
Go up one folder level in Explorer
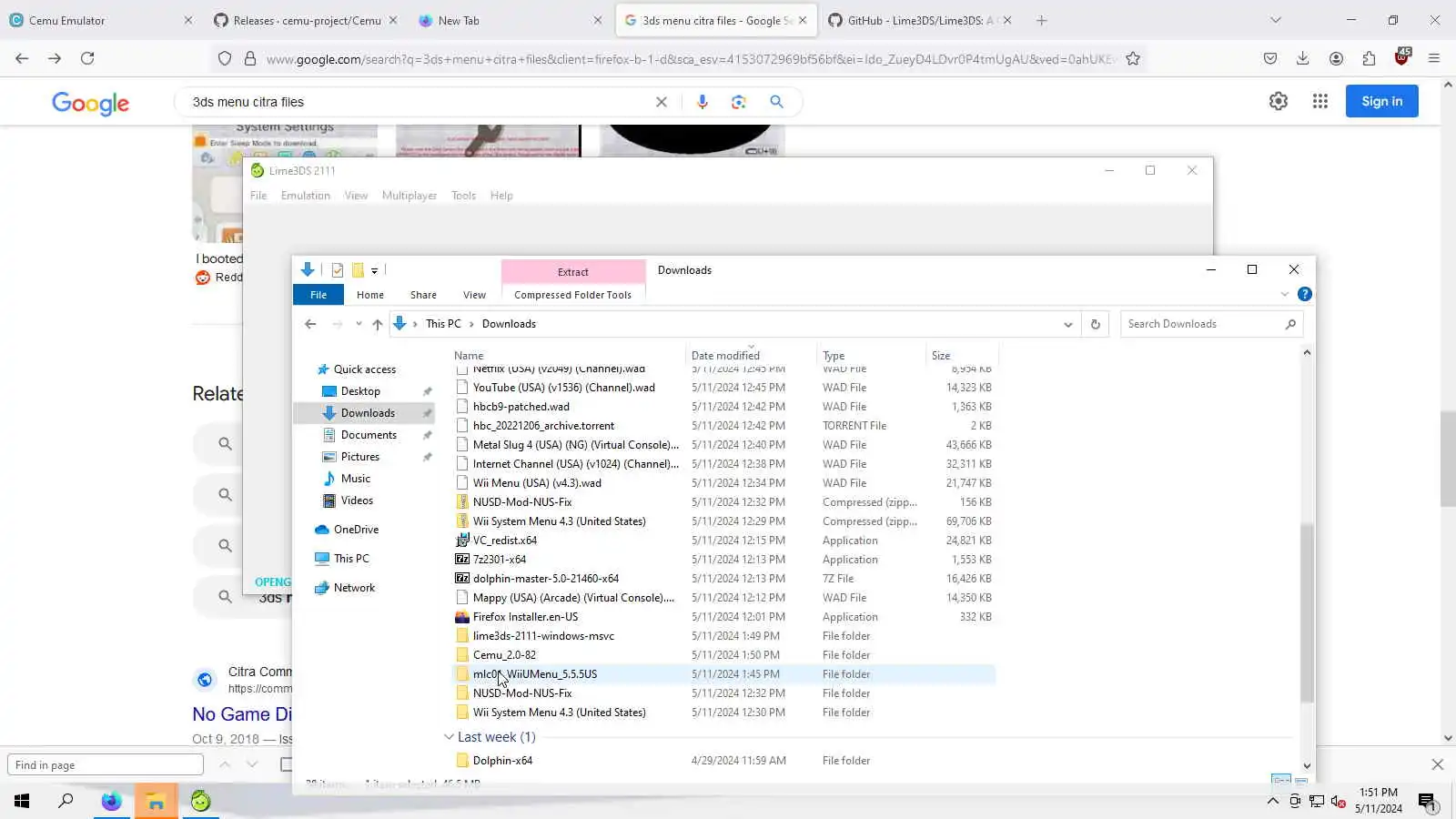pos(377,324)
